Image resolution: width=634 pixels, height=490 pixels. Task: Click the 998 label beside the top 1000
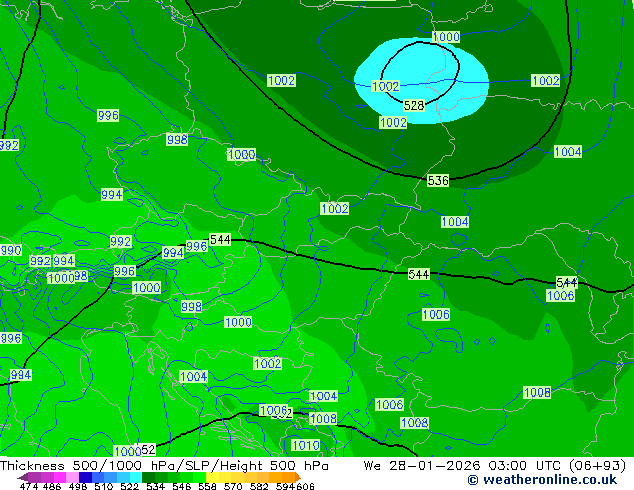coord(177,140)
